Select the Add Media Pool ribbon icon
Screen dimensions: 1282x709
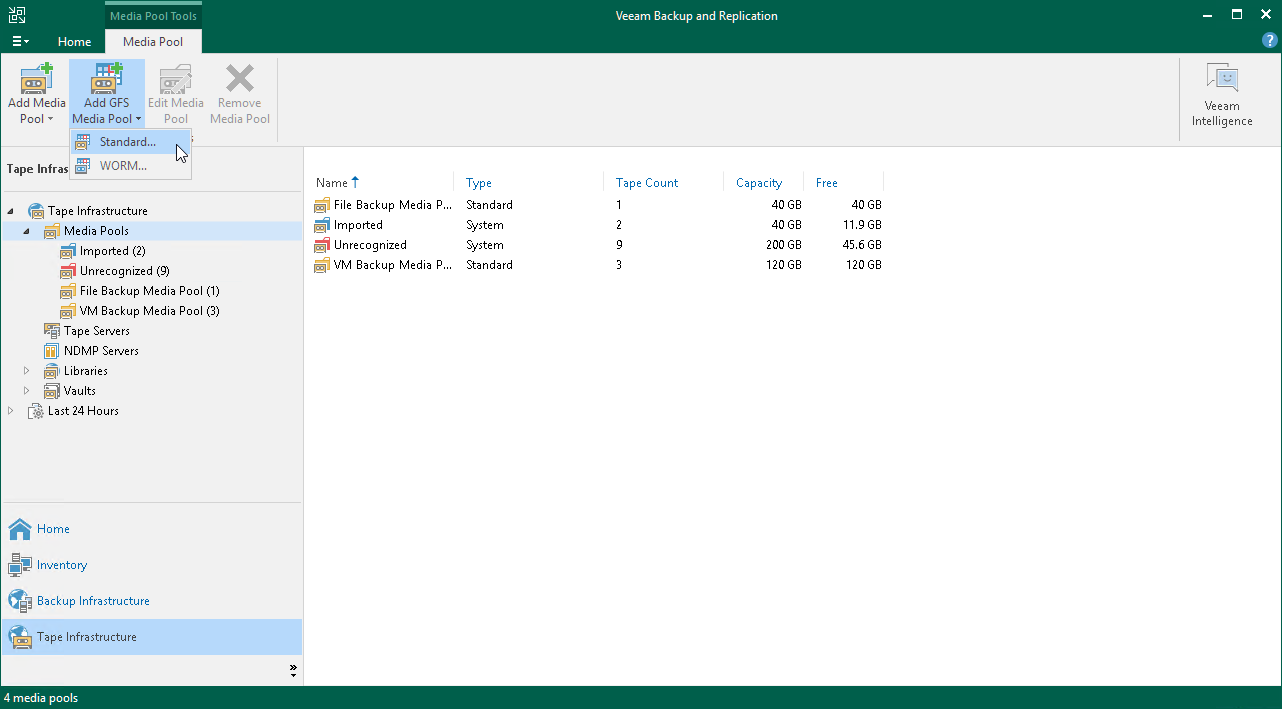pyautogui.click(x=35, y=91)
